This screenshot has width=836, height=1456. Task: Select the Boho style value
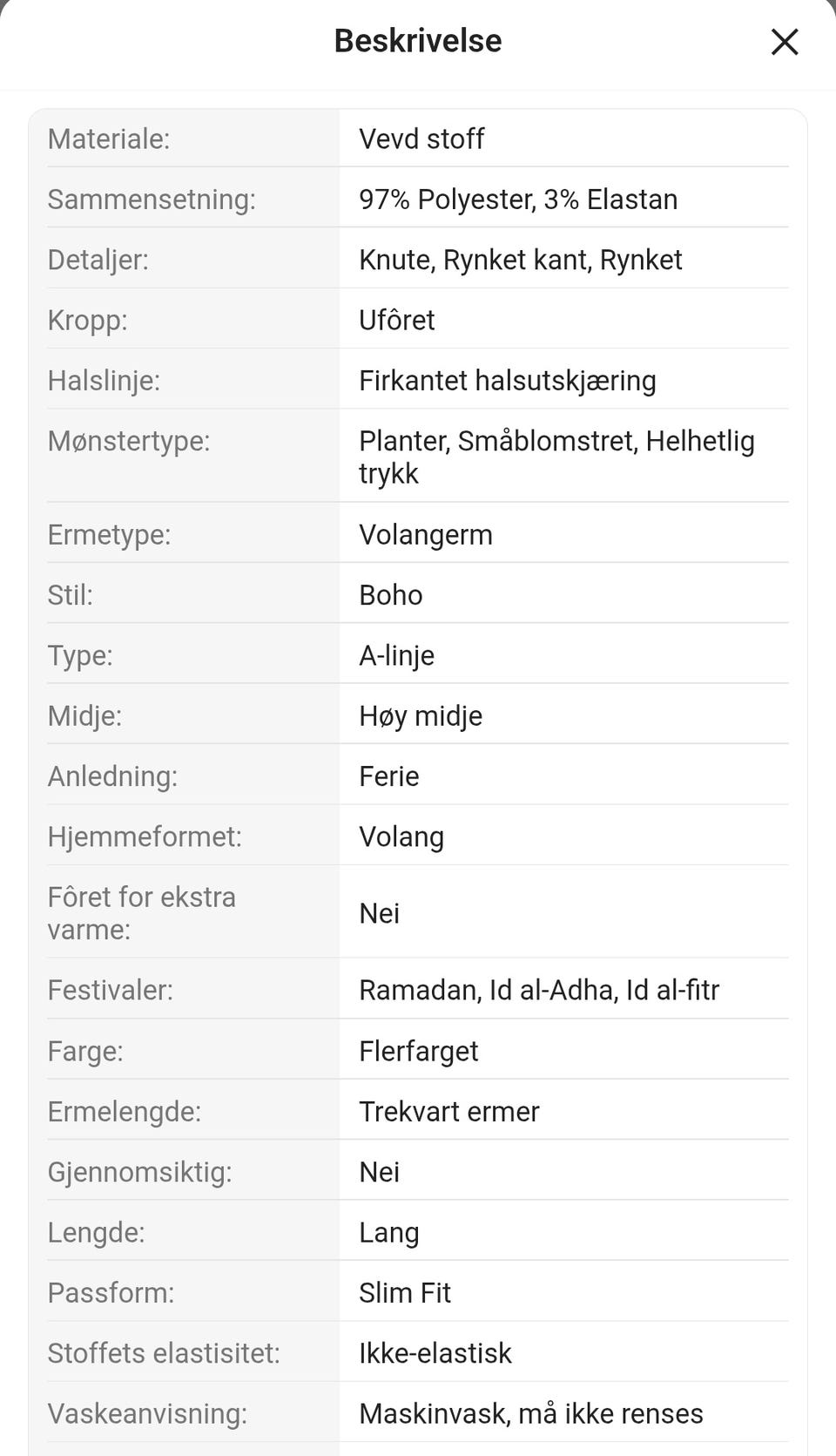[x=391, y=595]
